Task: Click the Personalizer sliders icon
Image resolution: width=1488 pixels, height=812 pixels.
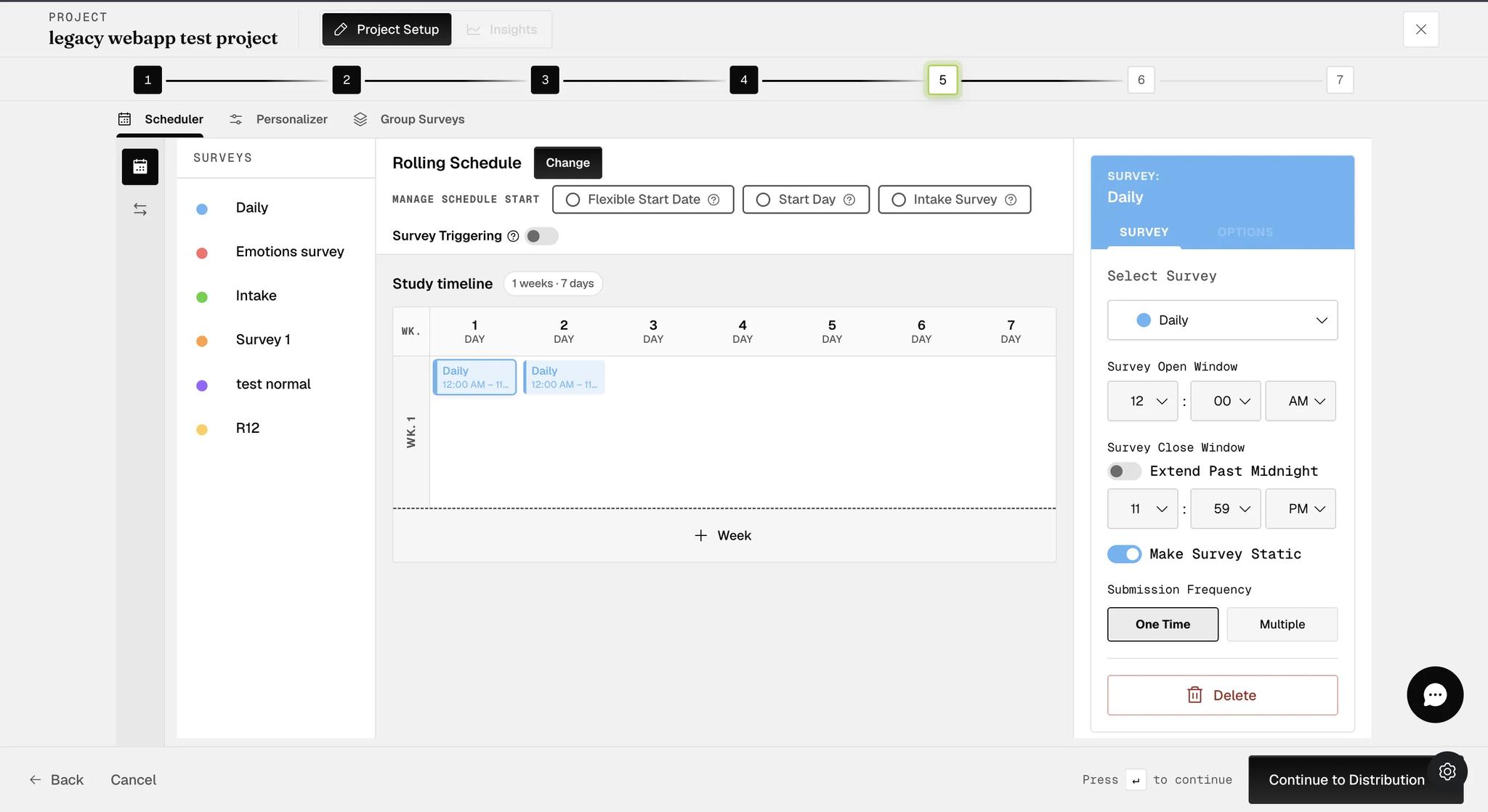Action: point(236,119)
